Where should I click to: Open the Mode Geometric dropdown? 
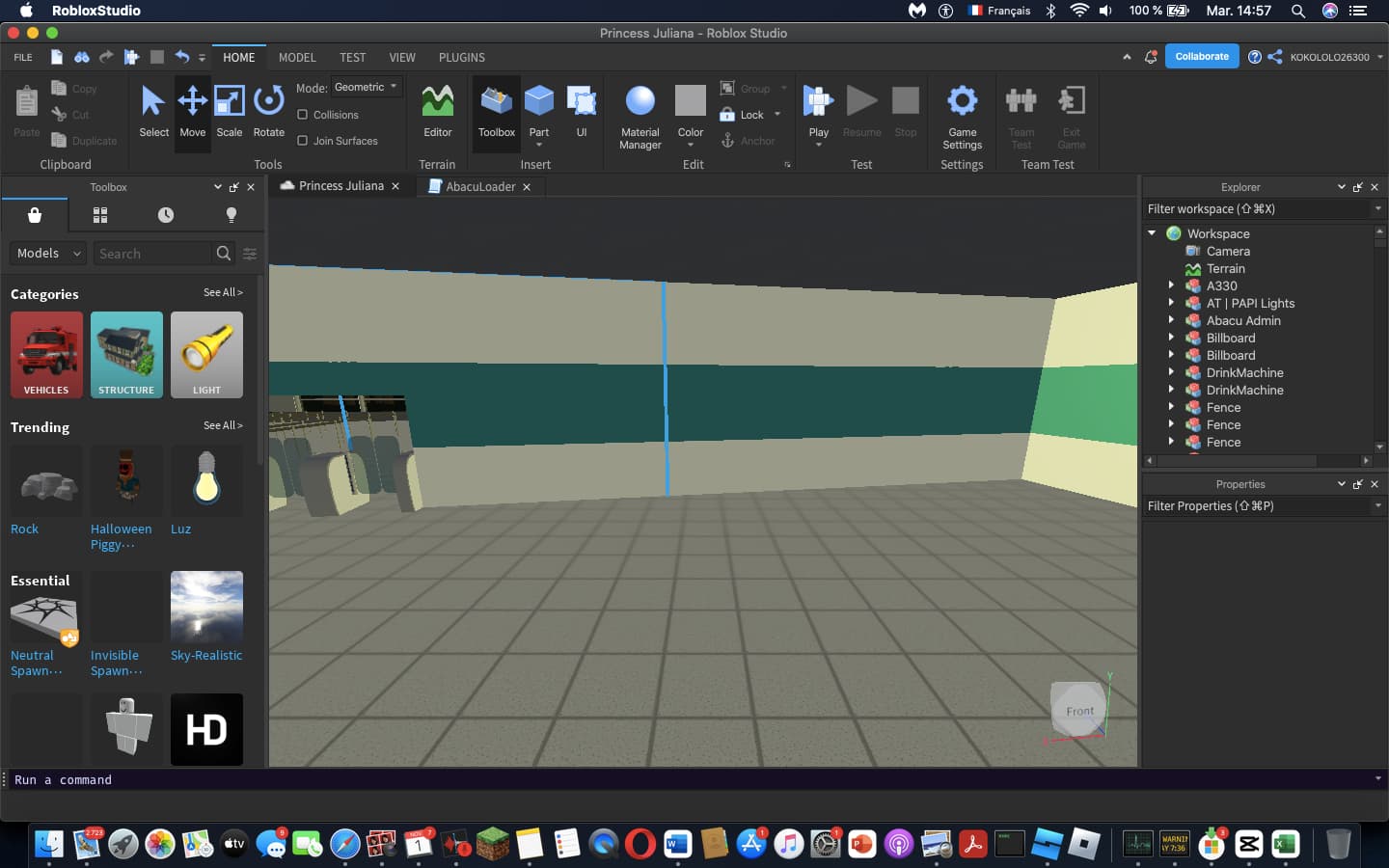tap(367, 87)
